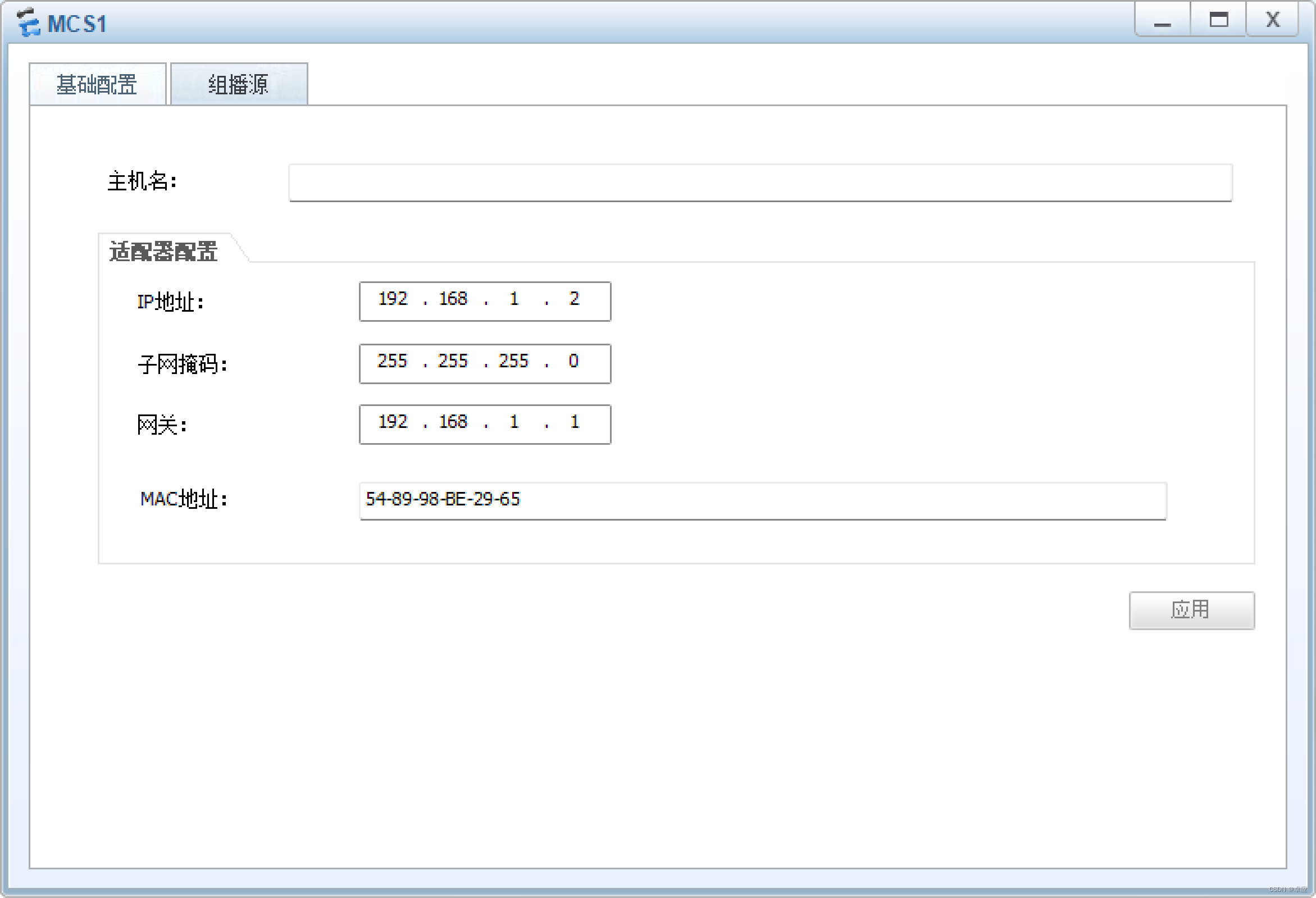Click last octet of IP地址 showing 2
1316x898 pixels.
(x=574, y=299)
